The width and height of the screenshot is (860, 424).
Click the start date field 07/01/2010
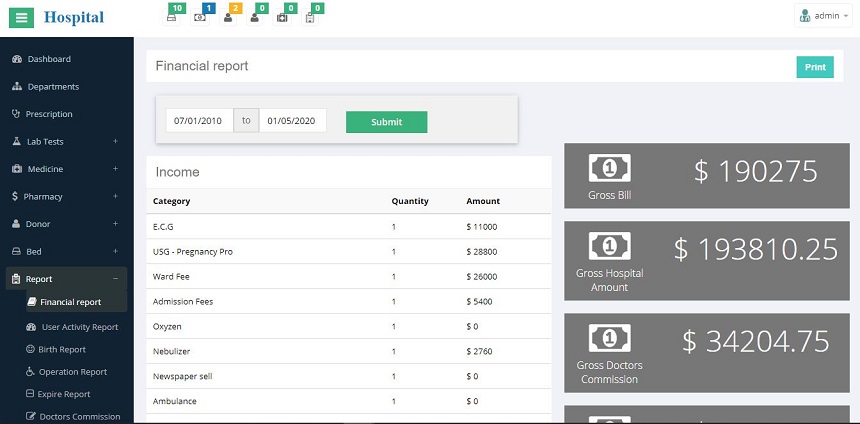200,121
